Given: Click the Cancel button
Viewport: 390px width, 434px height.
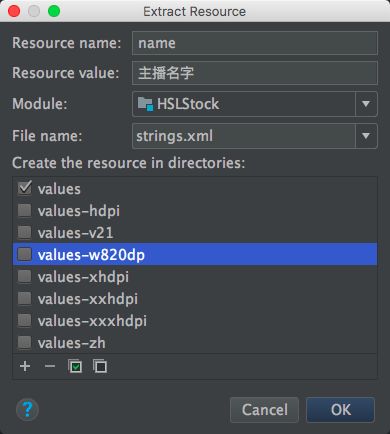Looking at the screenshot, I should coord(264,410).
